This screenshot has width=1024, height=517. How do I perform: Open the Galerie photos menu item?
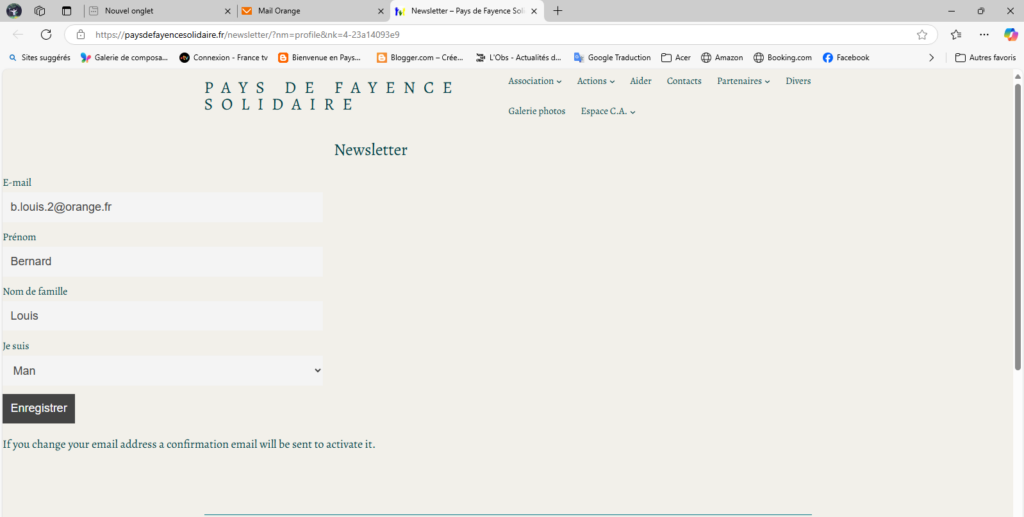pyautogui.click(x=536, y=111)
